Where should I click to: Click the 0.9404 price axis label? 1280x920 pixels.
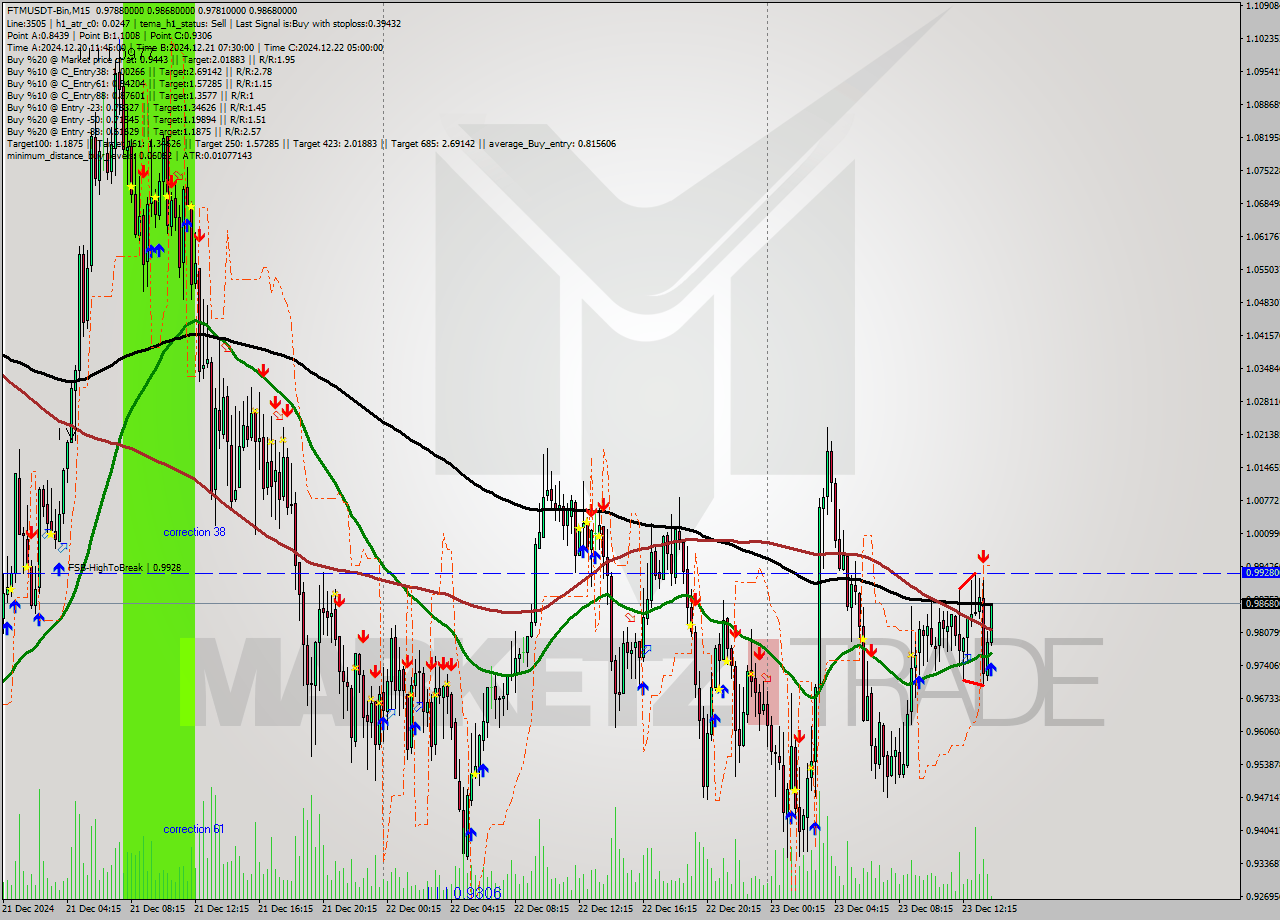coord(1263,830)
